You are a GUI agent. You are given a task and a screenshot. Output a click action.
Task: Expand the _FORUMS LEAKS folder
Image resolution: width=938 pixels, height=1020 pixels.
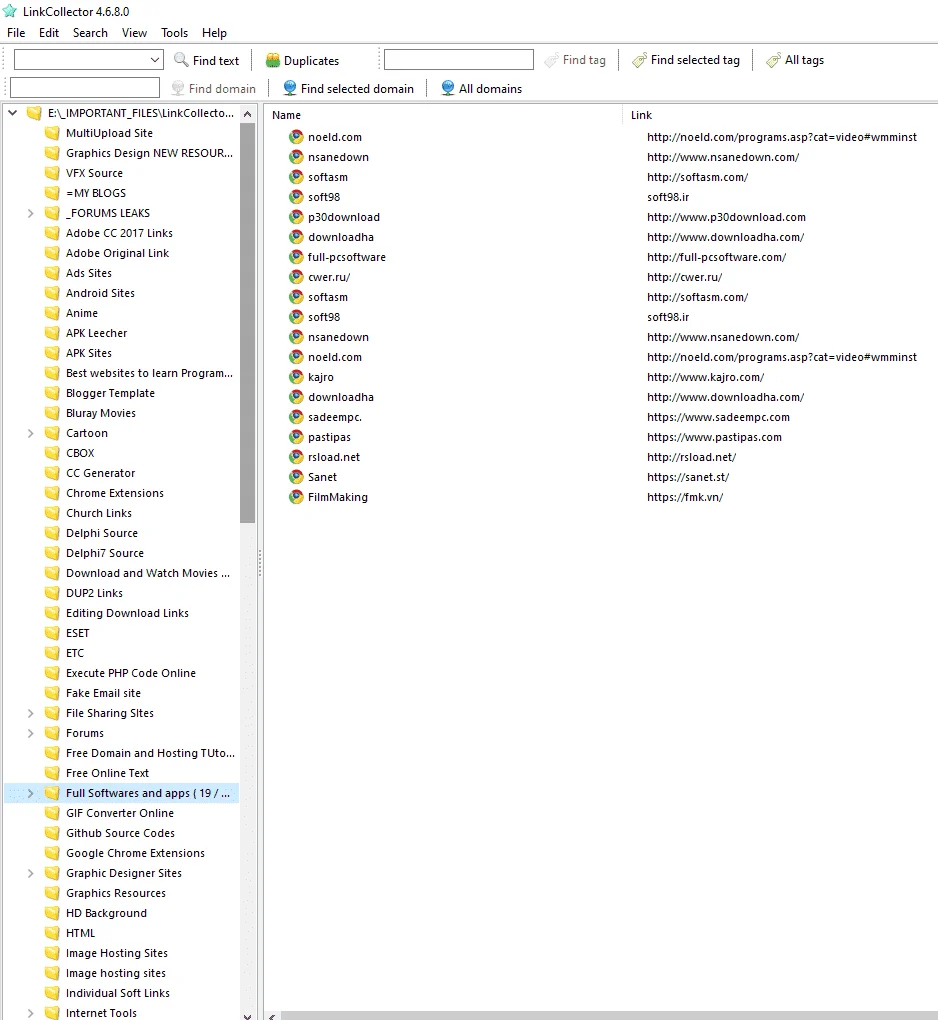click(x=31, y=213)
